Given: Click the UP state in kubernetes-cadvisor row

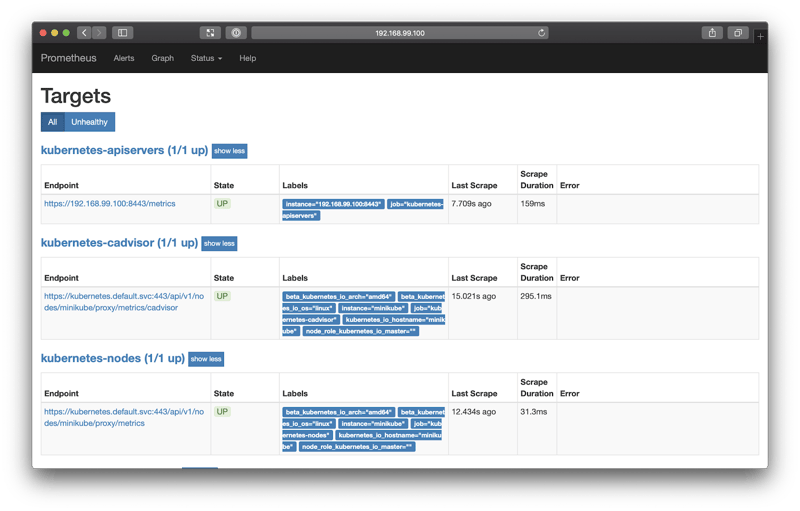Looking at the screenshot, I should 222,296.
